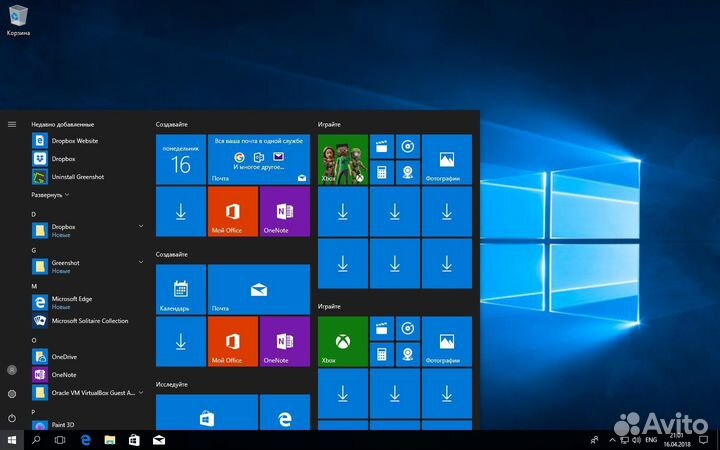The image size is (720, 450).
Task: Open Calculator small tile in lower Играйте group
Action: pyautogui.click(x=382, y=354)
